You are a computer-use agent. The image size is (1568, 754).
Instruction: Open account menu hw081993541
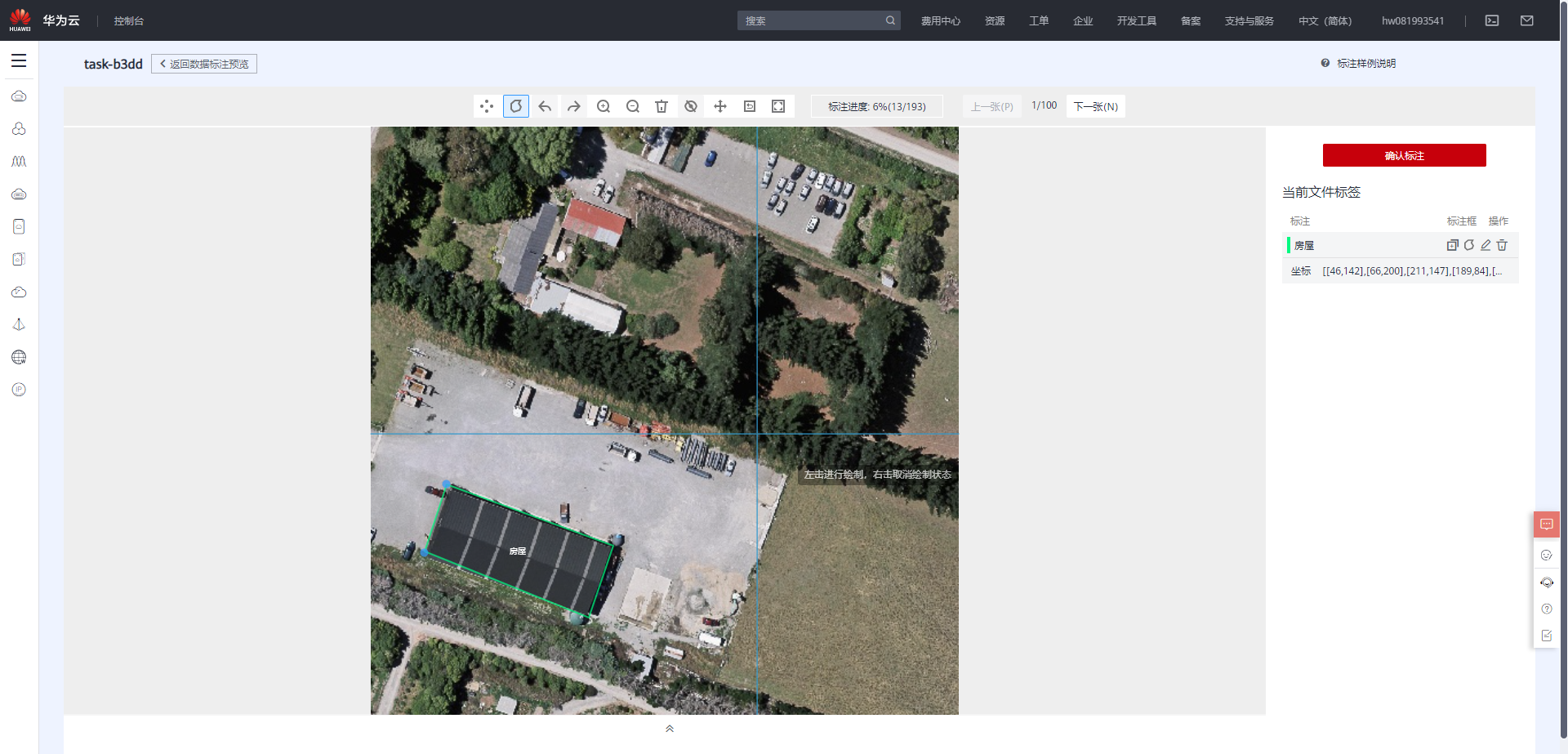pos(1413,21)
